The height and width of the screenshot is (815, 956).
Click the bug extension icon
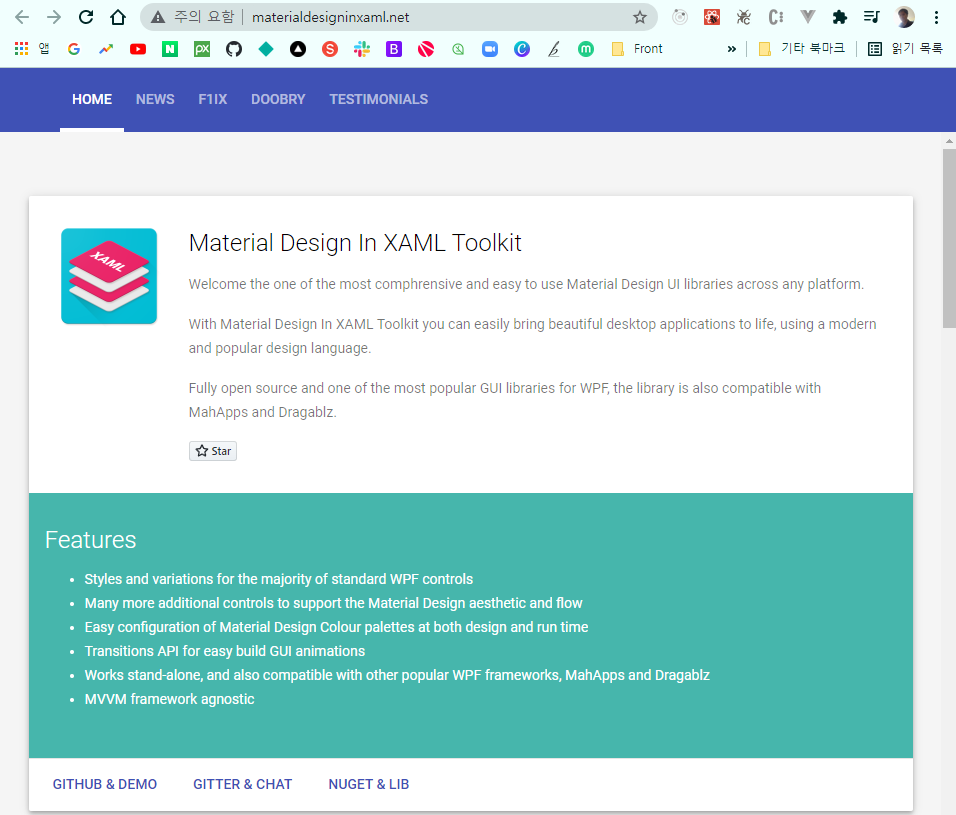point(743,17)
